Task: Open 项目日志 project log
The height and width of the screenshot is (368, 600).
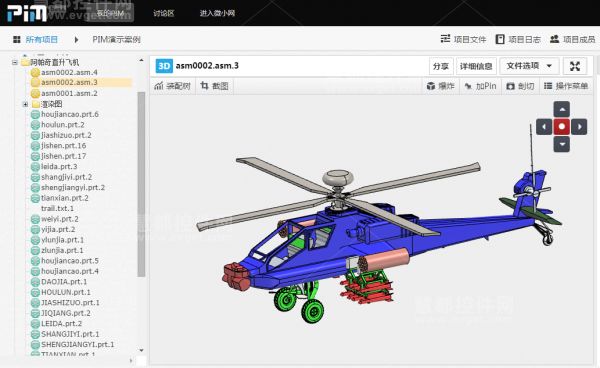Action: pyautogui.click(x=518, y=39)
